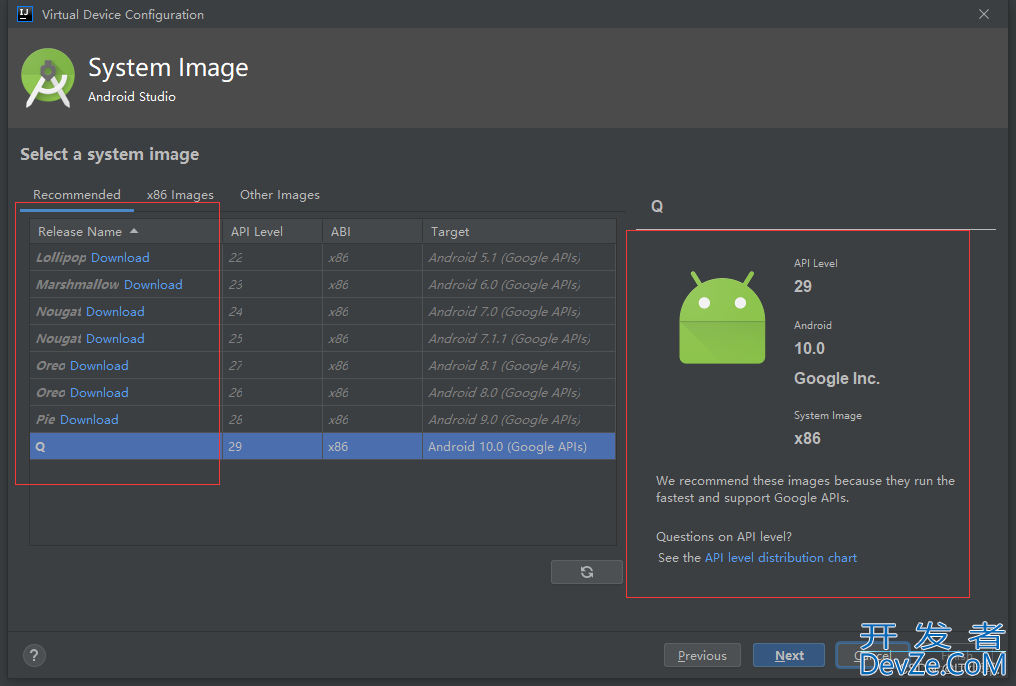
Task: Download the Oreo Android 8.0 image
Action: (x=99, y=393)
